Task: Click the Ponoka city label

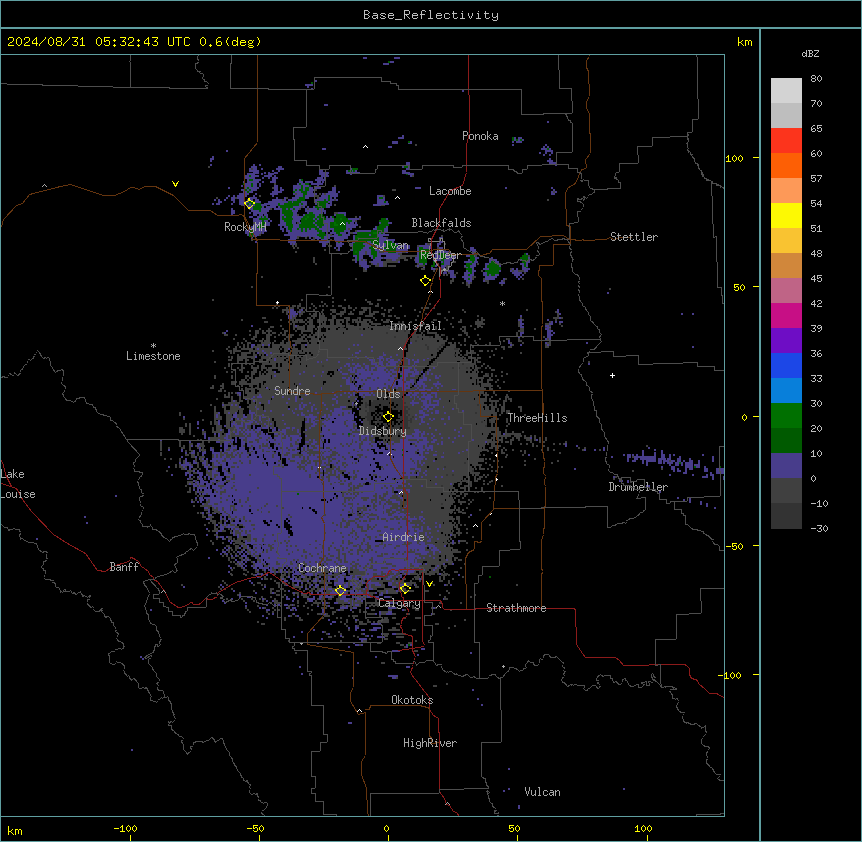Action: [480, 136]
